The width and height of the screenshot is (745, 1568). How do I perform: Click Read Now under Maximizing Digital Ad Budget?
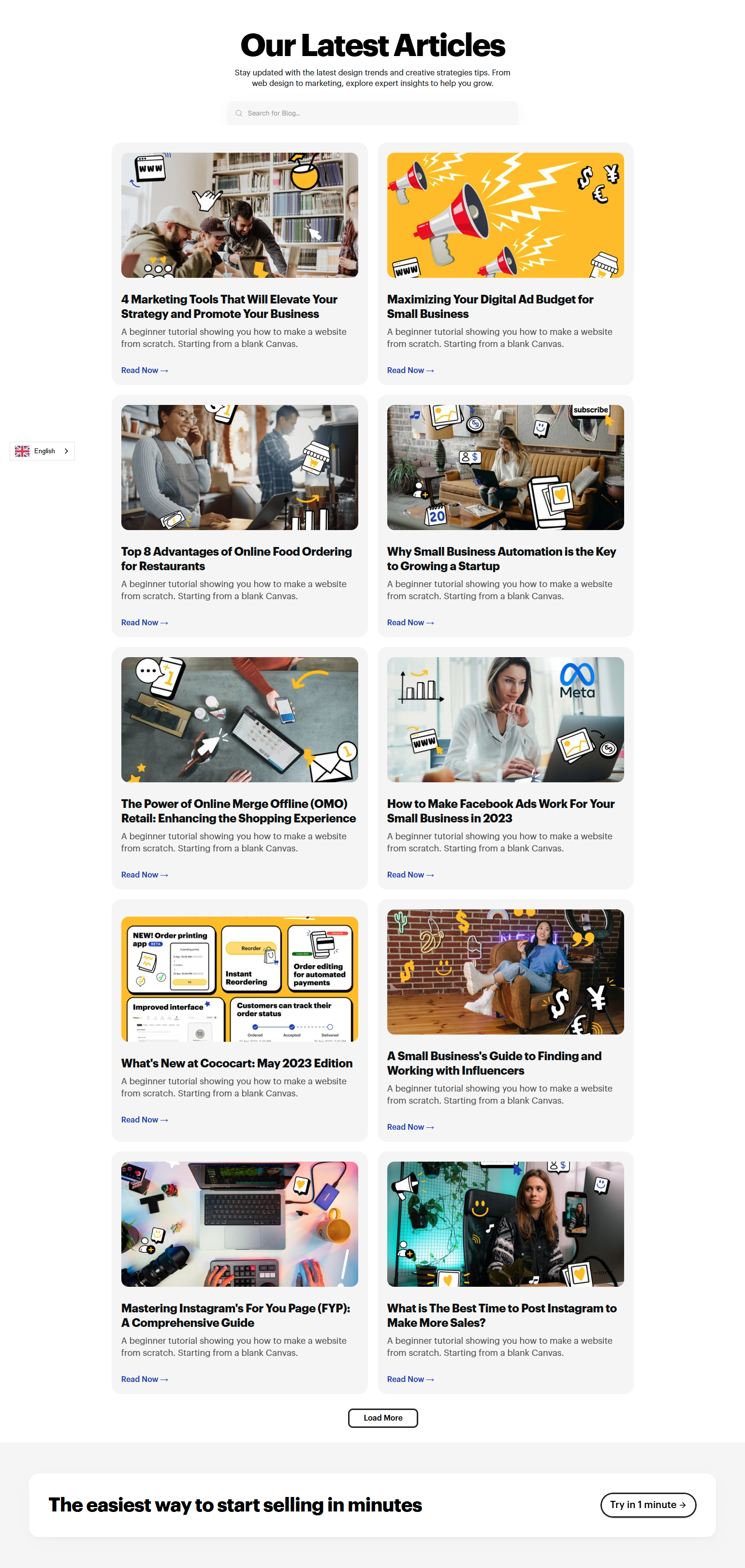(410, 370)
